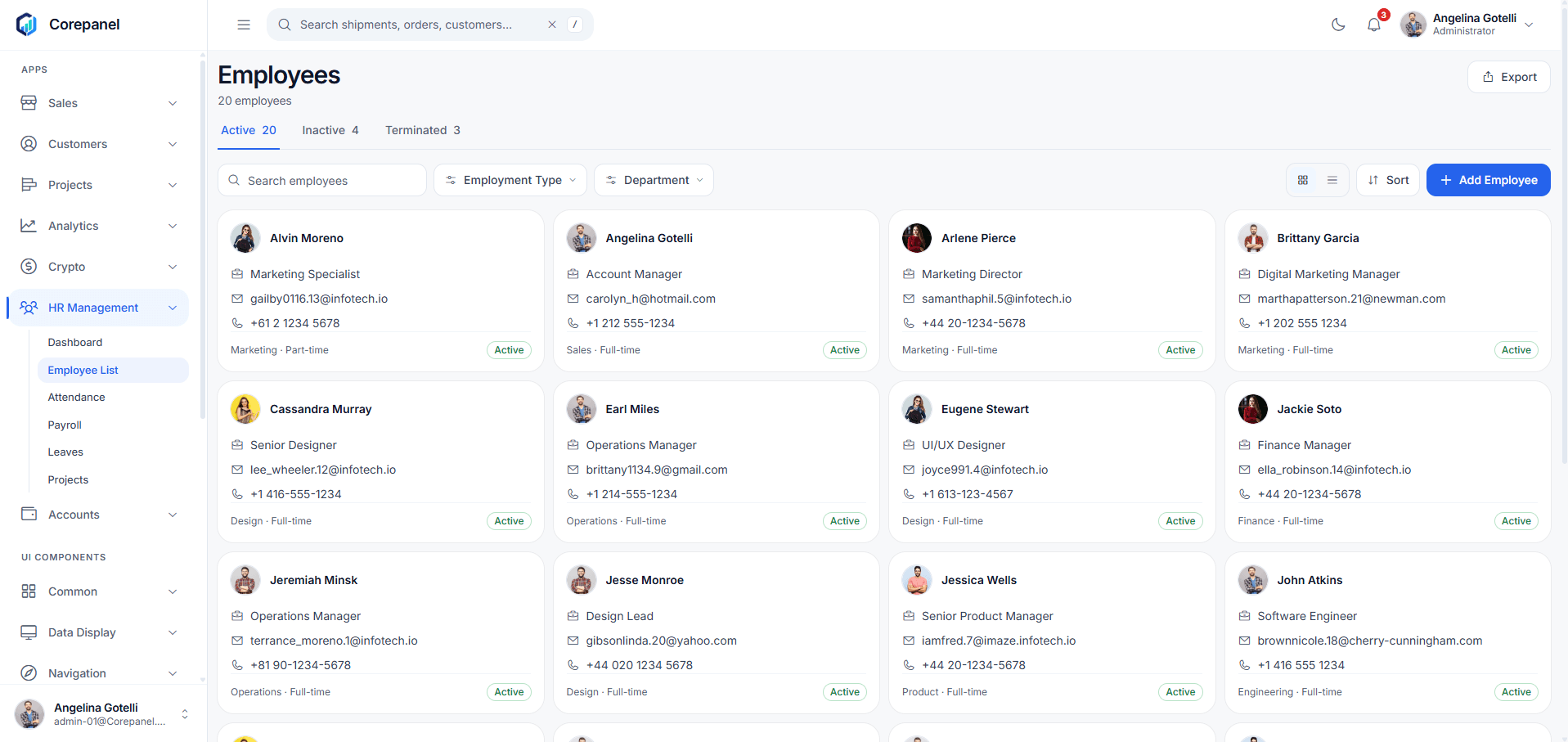
Task: Click the hamburger menu icon
Action: [244, 25]
